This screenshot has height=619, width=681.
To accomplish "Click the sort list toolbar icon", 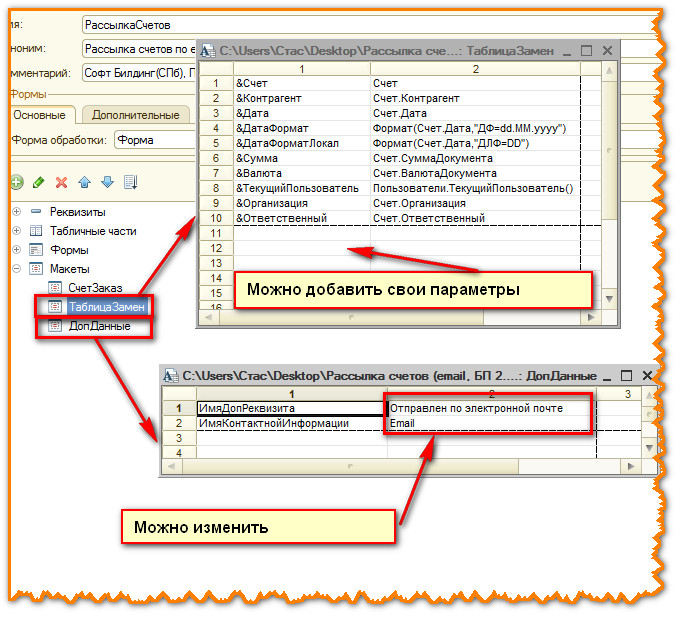I will pos(131,183).
